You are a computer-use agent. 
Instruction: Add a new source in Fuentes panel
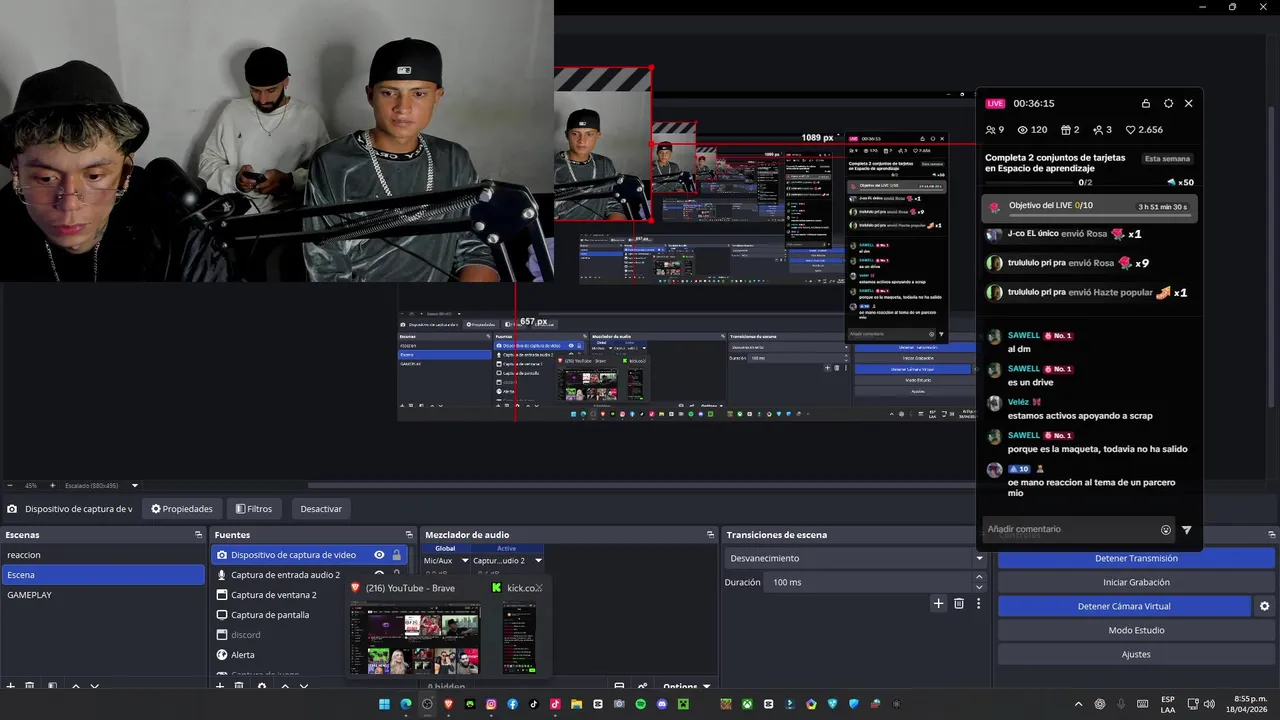coord(220,686)
